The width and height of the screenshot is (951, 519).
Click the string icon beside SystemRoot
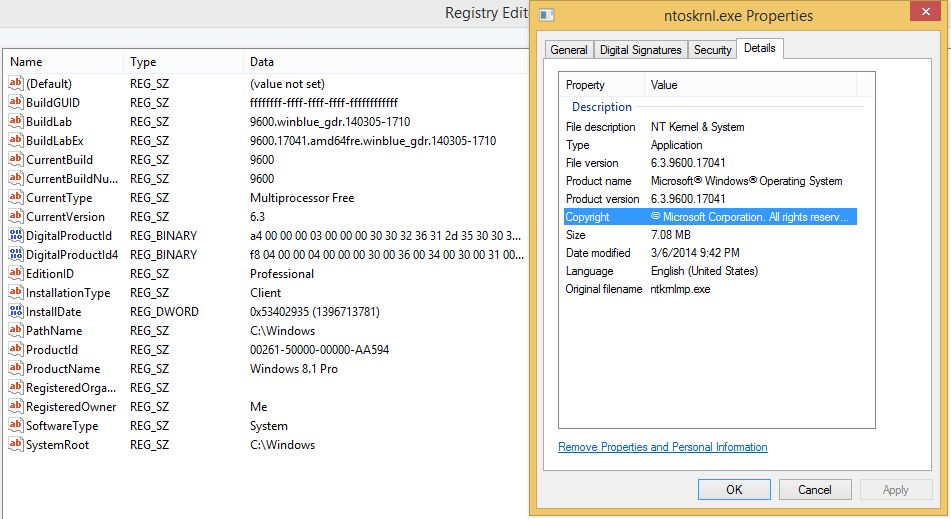coord(16,444)
